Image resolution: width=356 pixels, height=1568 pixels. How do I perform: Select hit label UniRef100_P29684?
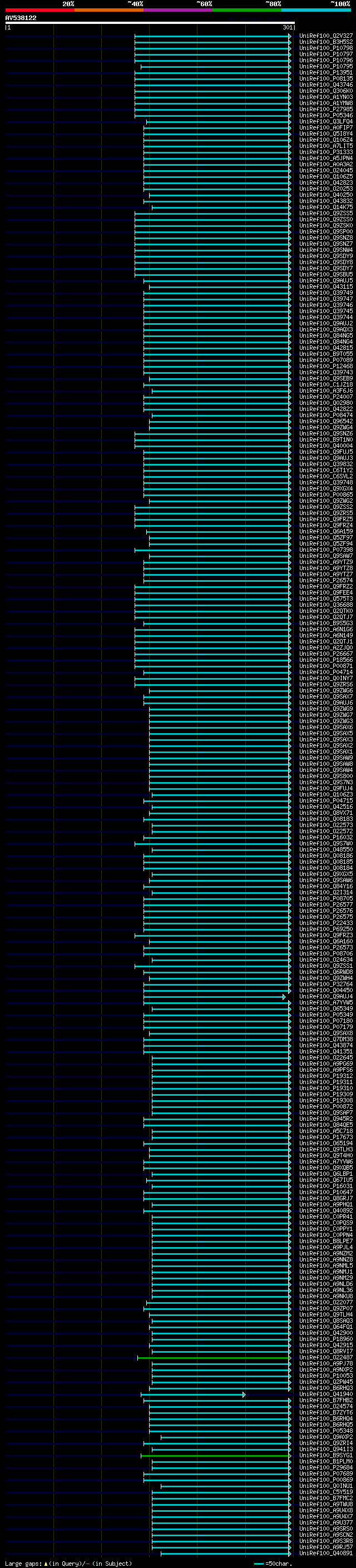click(326, 1467)
